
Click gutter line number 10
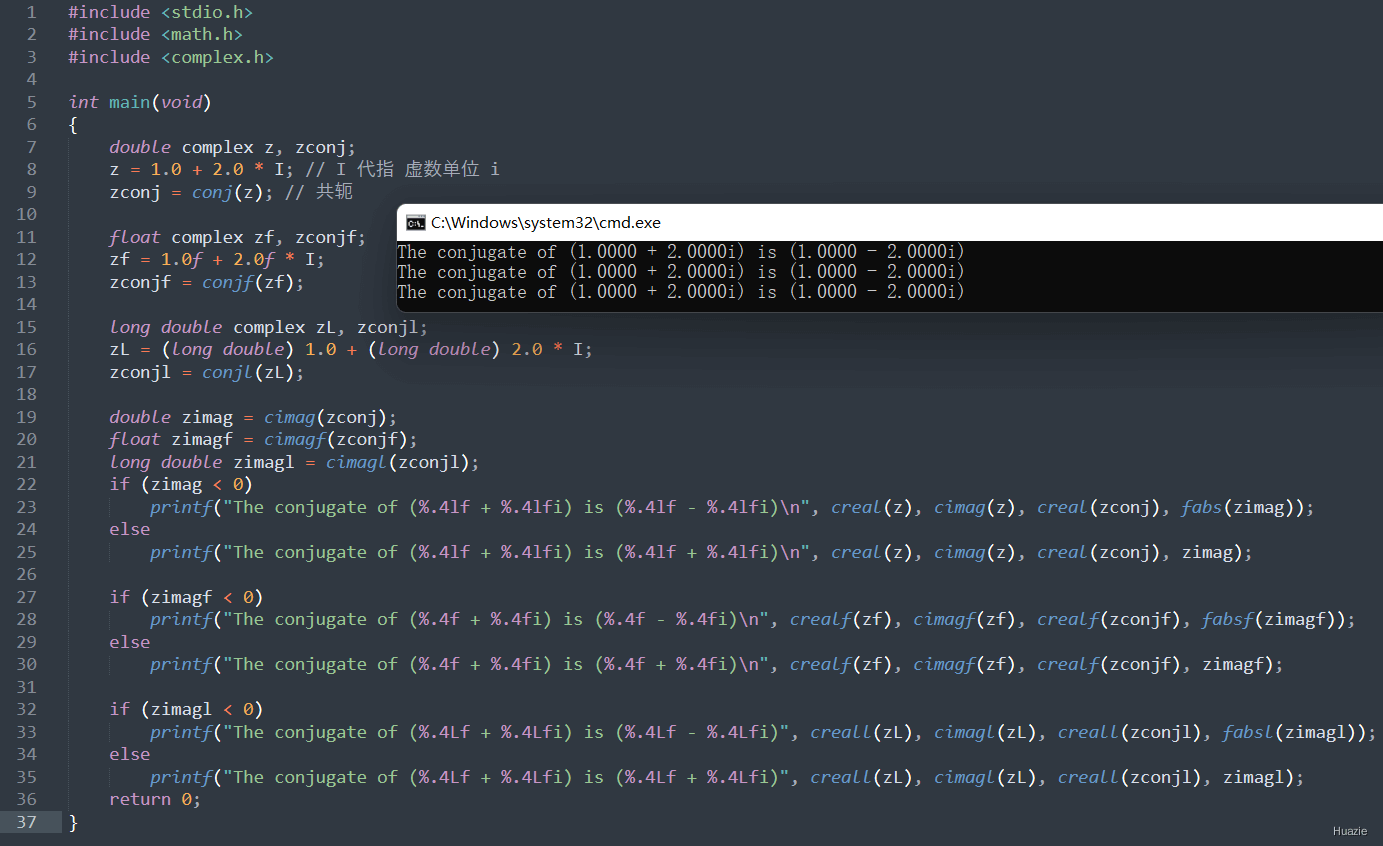[x=26, y=215]
